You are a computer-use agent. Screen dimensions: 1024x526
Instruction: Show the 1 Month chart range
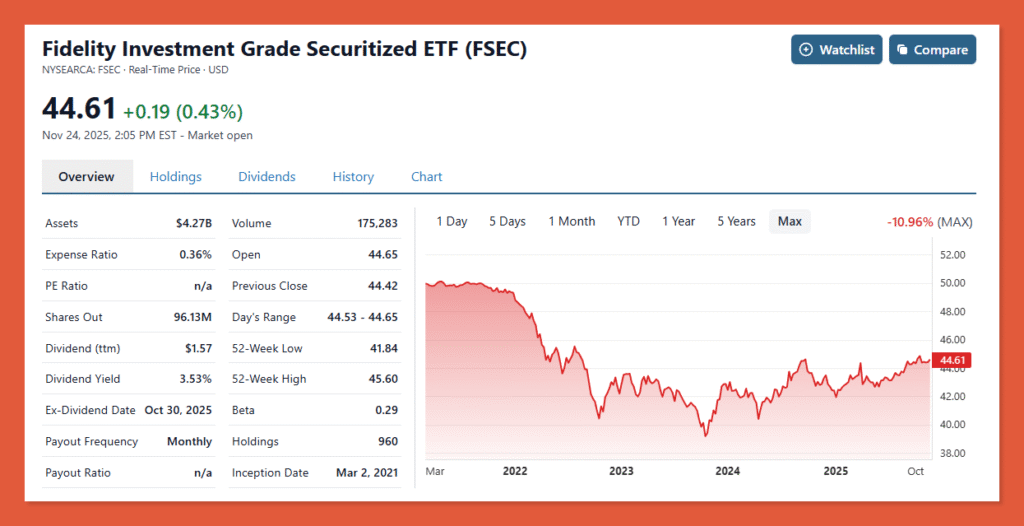click(x=572, y=222)
